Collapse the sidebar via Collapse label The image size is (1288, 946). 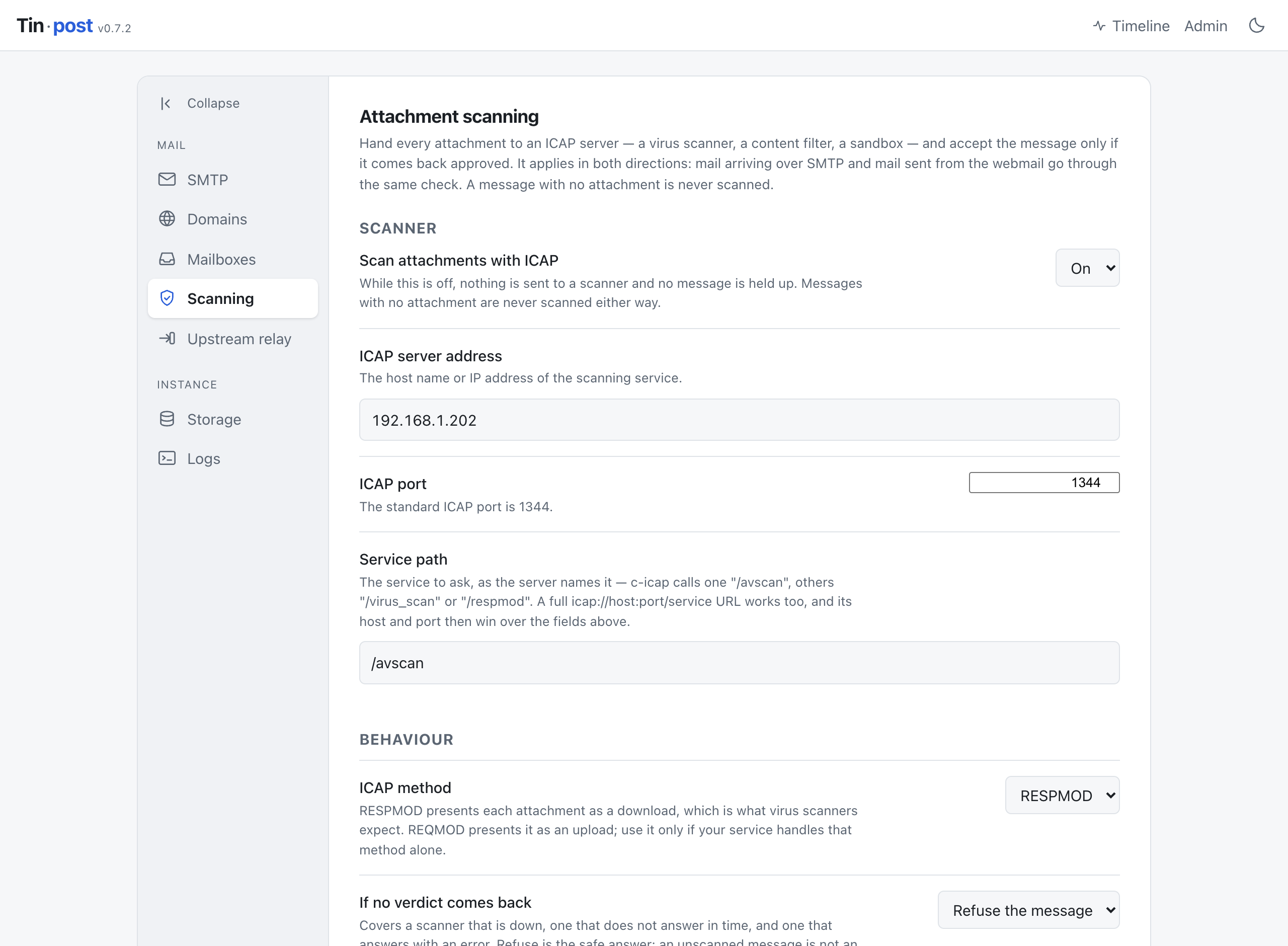[x=213, y=103]
